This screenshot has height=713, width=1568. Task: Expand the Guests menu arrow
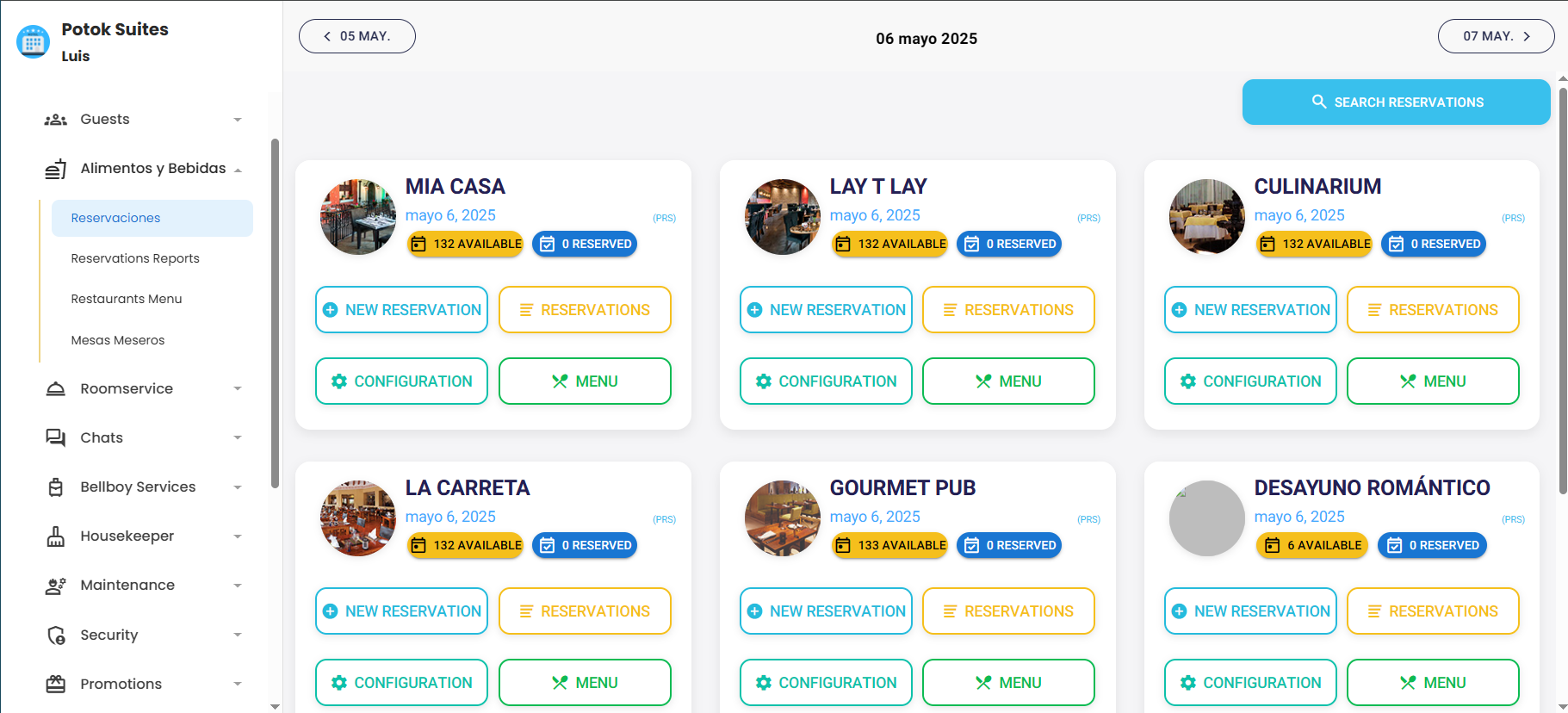(x=238, y=120)
